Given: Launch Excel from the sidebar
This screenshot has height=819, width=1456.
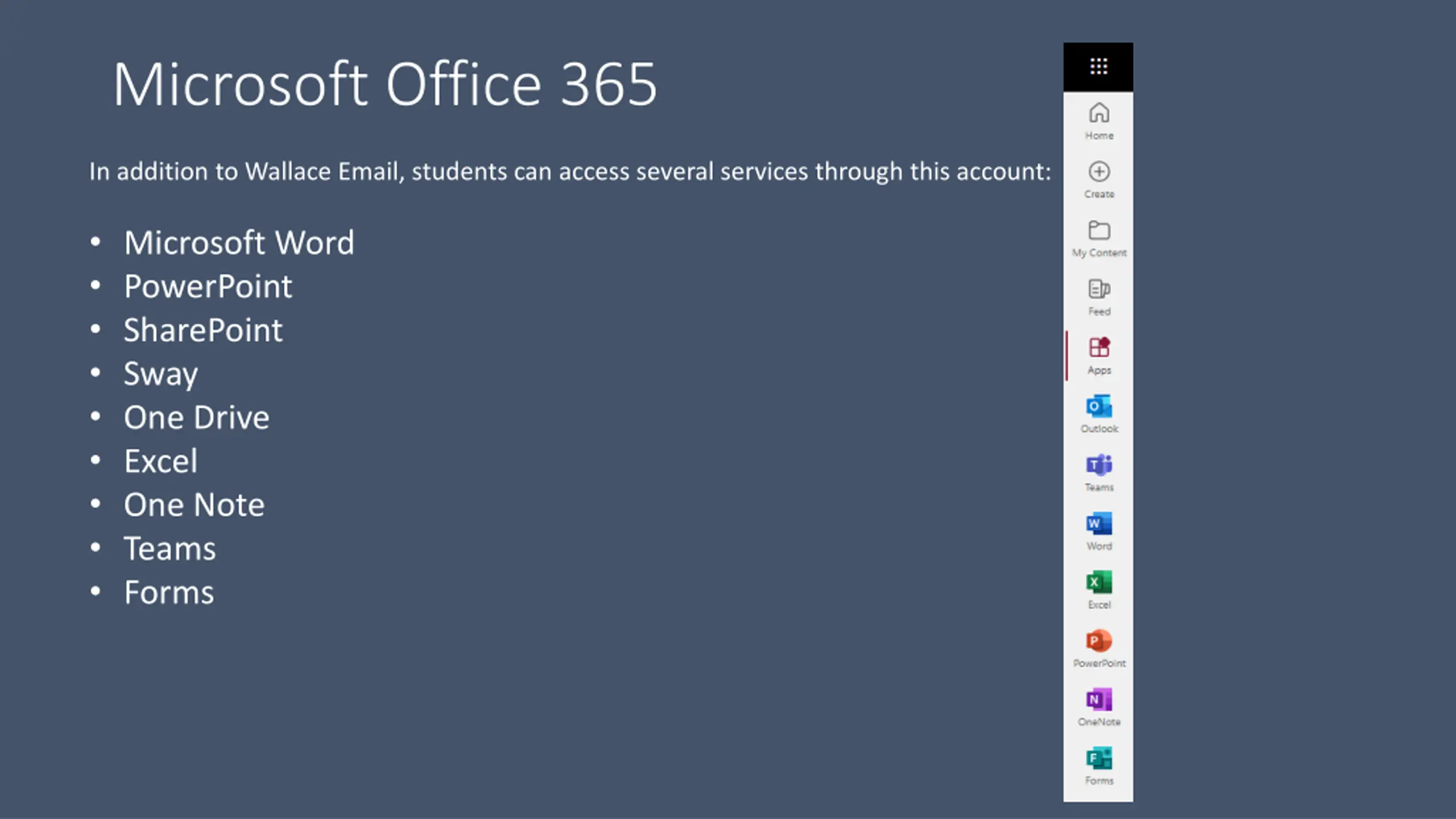Looking at the screenshot, I should [1099, 590].
